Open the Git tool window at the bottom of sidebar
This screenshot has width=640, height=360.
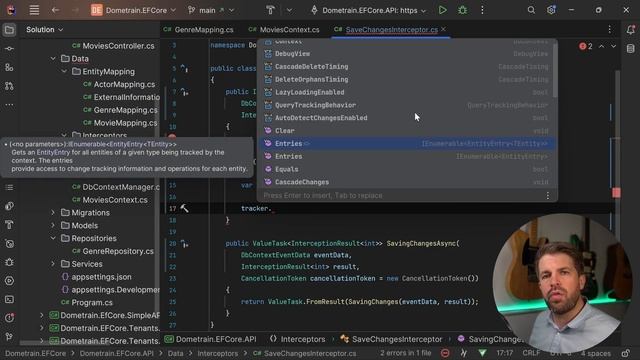(9, 337)
